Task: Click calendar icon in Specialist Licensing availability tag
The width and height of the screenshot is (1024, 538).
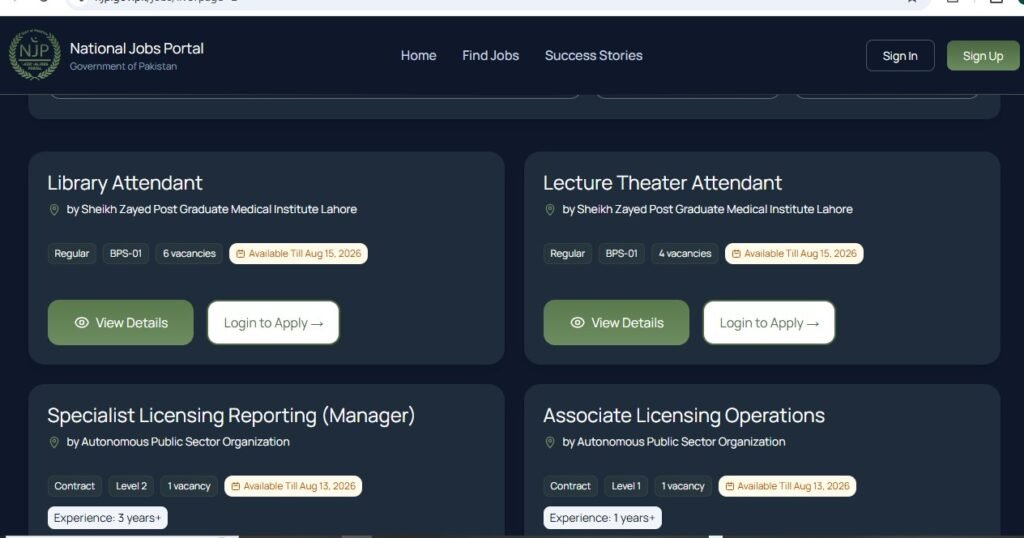Action: pyautogui.click(x=236, y=486)
